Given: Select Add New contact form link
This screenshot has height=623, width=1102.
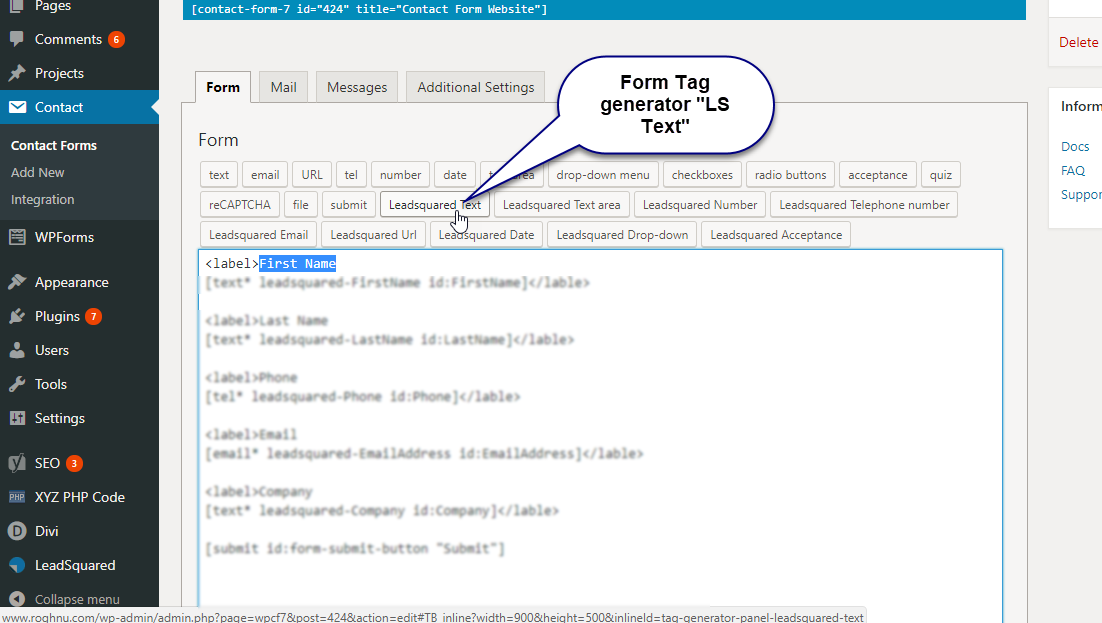Looking at the screenshot, I should [x=37, y=172].
